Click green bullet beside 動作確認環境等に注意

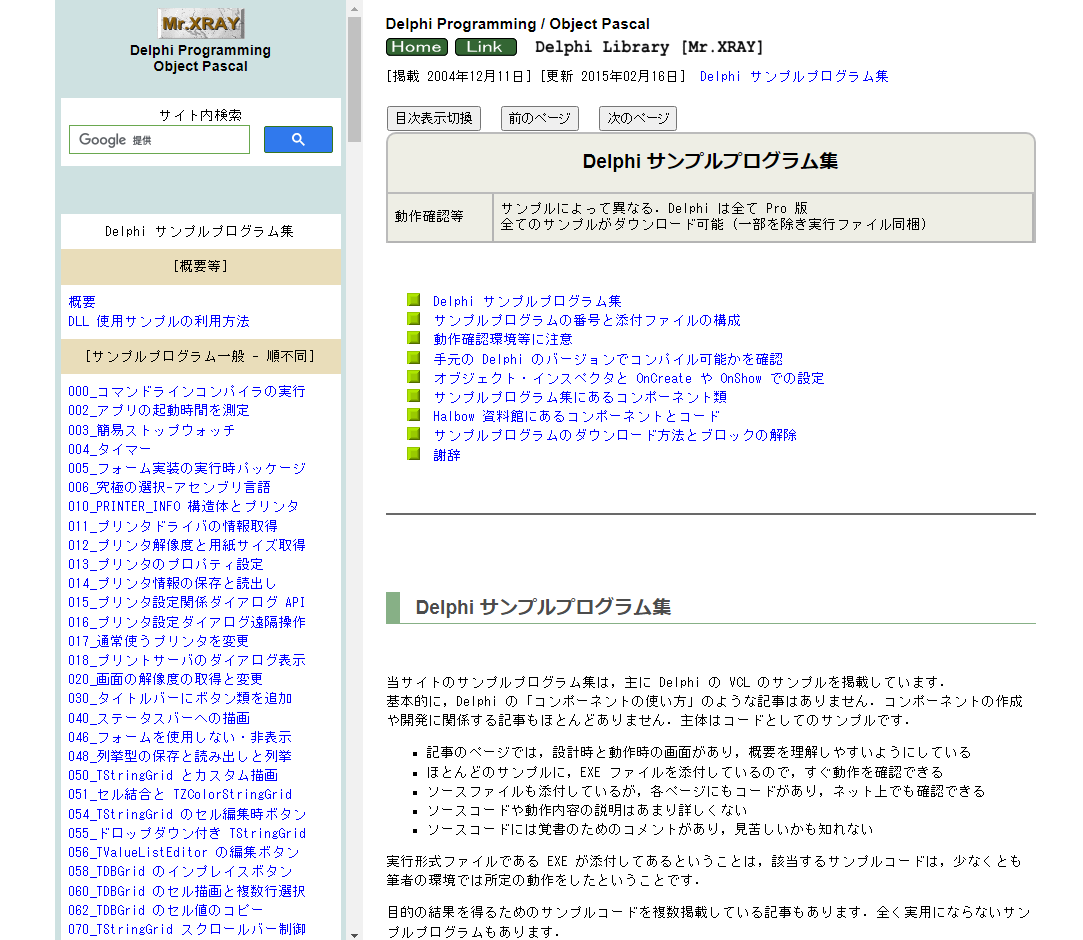tap(413, 338)
